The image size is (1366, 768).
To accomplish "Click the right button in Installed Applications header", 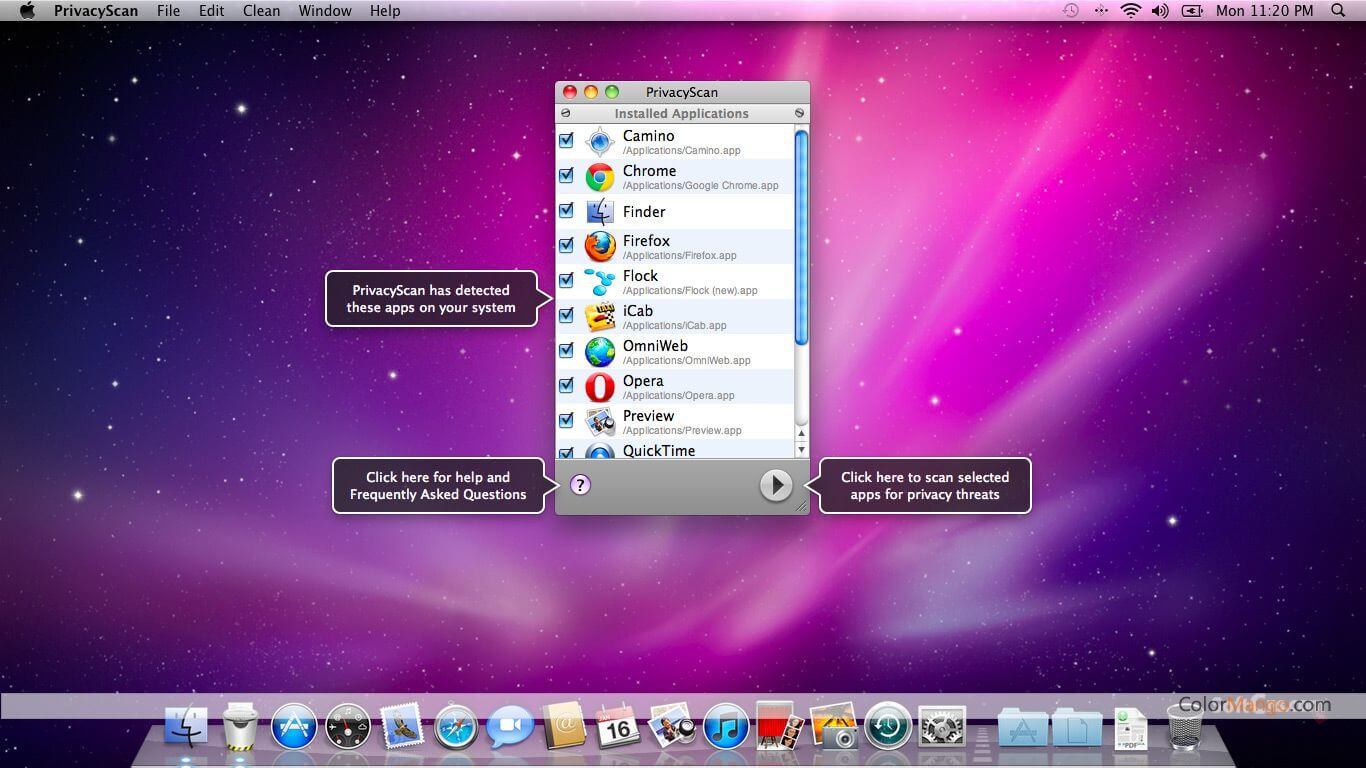I will pyautogui.click(x=799, y=113).
